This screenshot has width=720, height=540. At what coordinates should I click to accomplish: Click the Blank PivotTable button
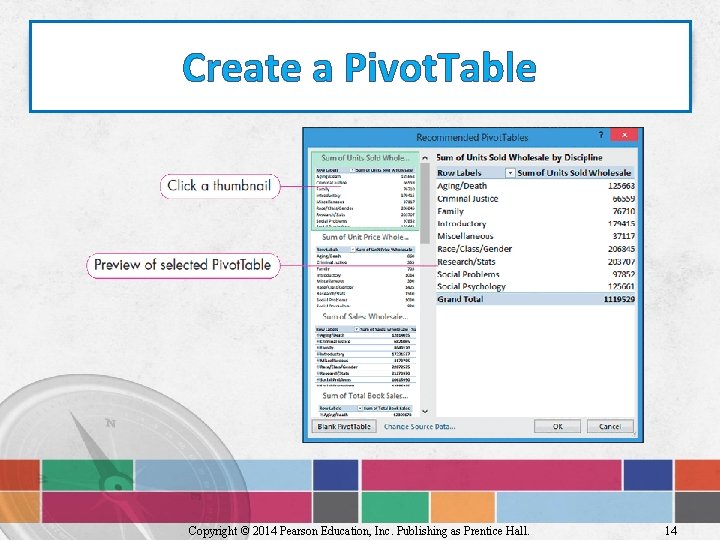344,426
